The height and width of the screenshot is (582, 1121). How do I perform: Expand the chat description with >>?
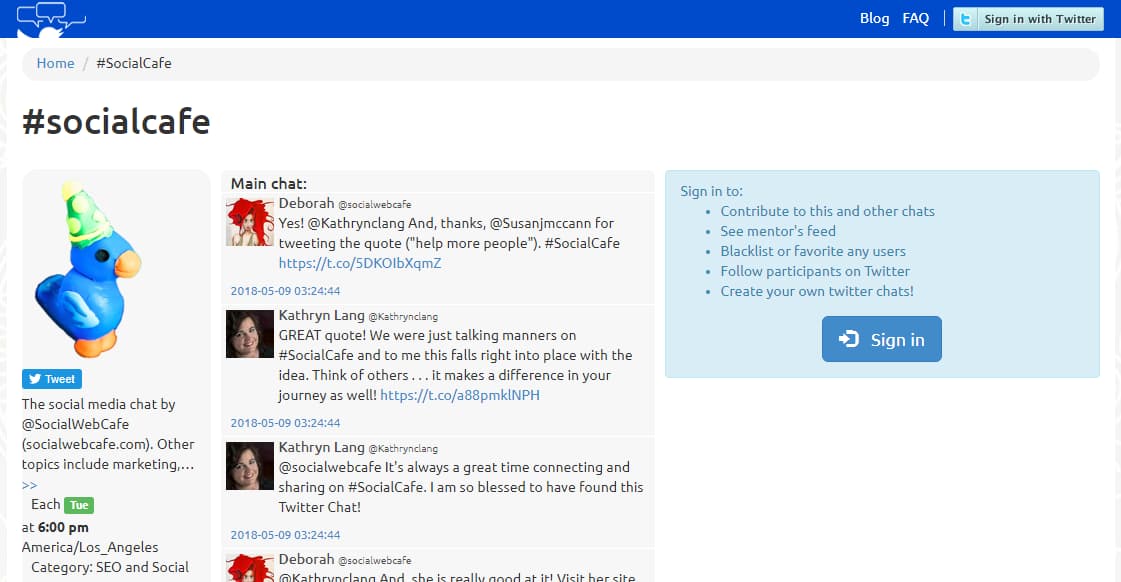point(29,484)
